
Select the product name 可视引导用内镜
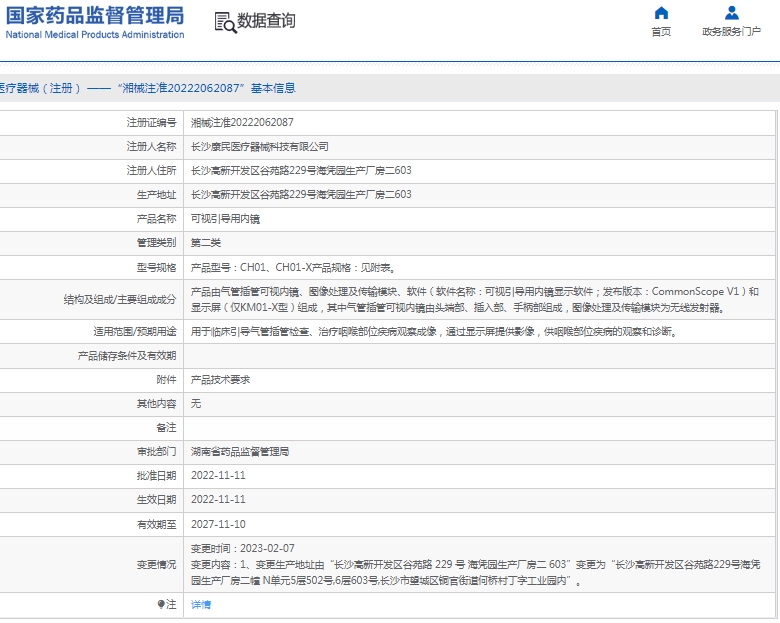click(x=225, y=218)
